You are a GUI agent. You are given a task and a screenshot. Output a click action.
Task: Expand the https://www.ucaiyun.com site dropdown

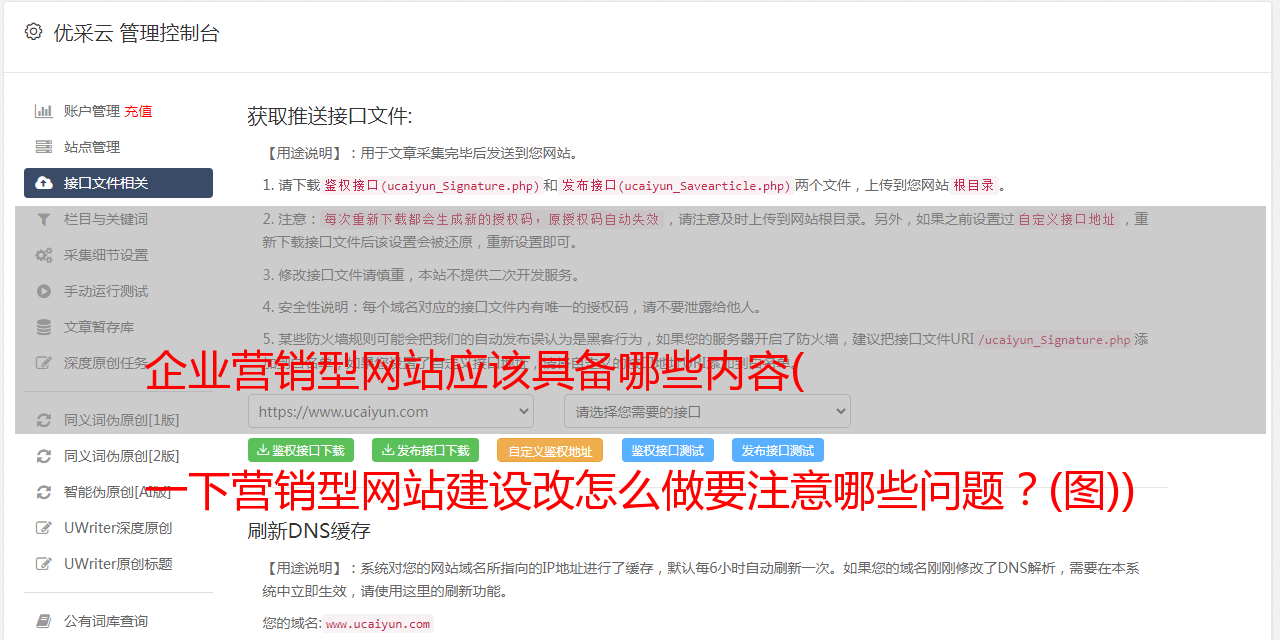click(x=391, y=411)
